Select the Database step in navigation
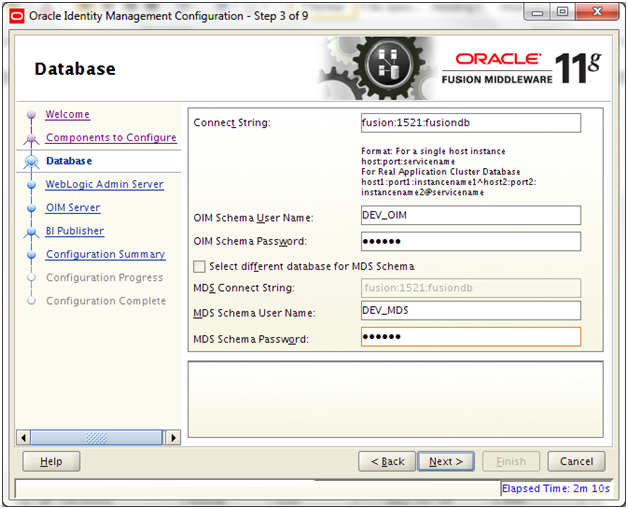The width and height of the screenshot is (628, 509). click(x=69, y=161)
